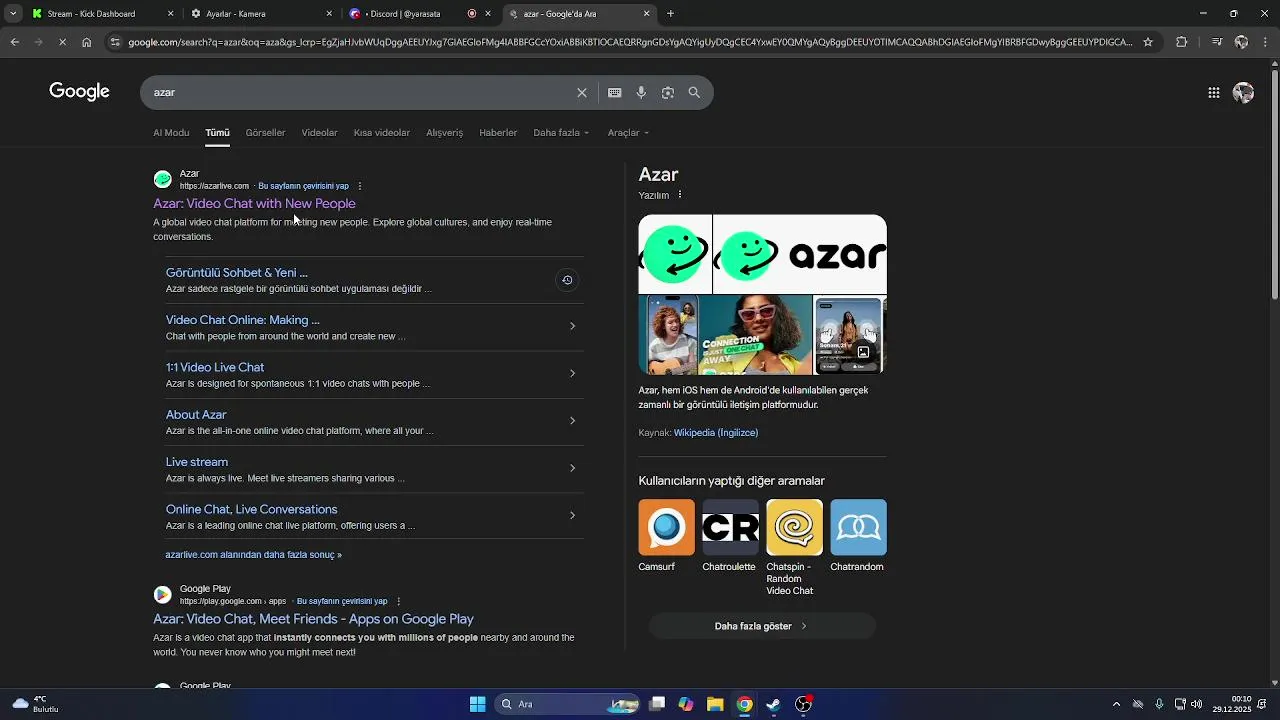This screenshot has height=720, width=1280.
Task: Click the history icon on Görüntülü Sohbet row
Action: point(567,280)
